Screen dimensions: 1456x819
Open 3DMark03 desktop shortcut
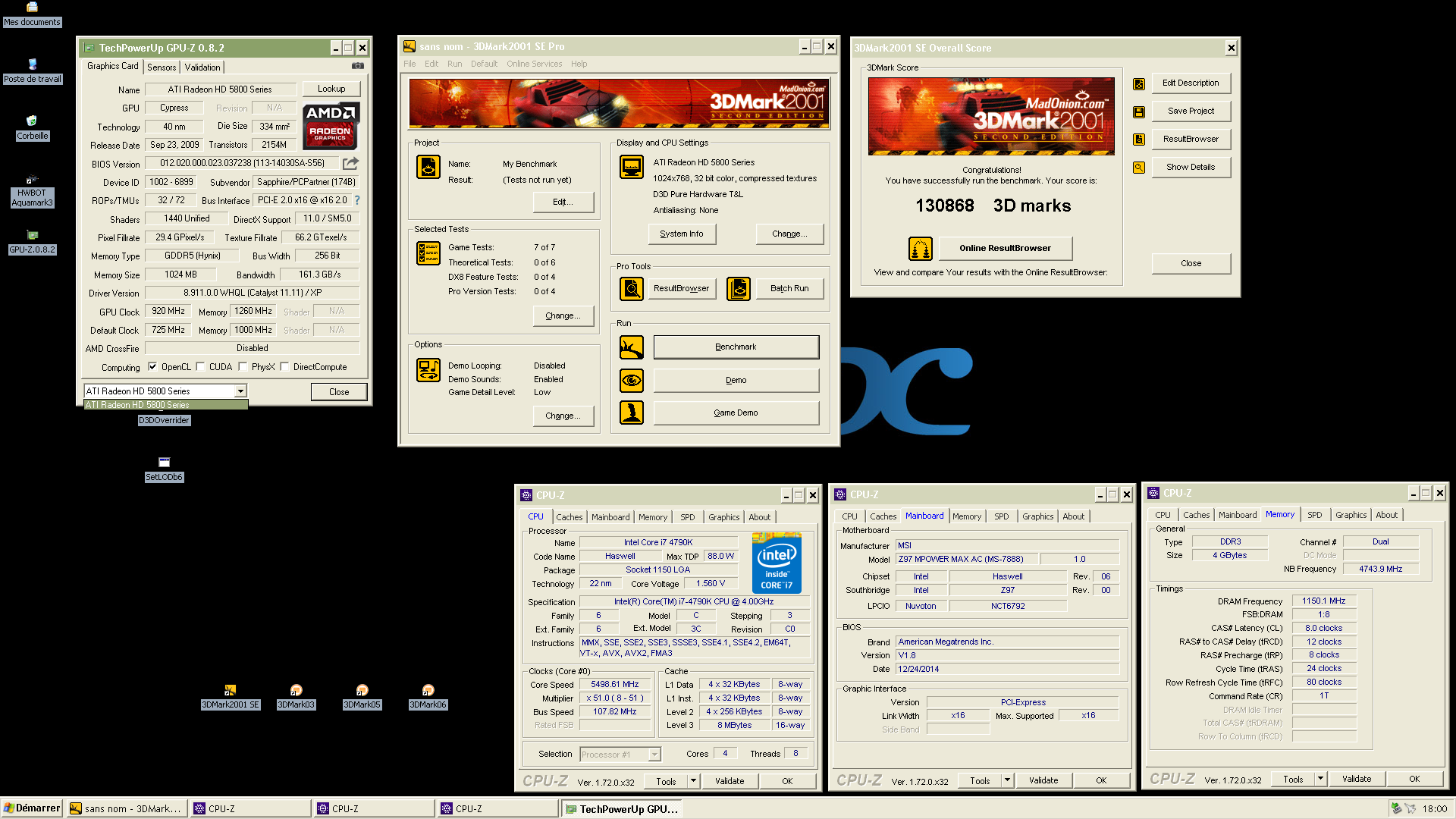(296, 697)
